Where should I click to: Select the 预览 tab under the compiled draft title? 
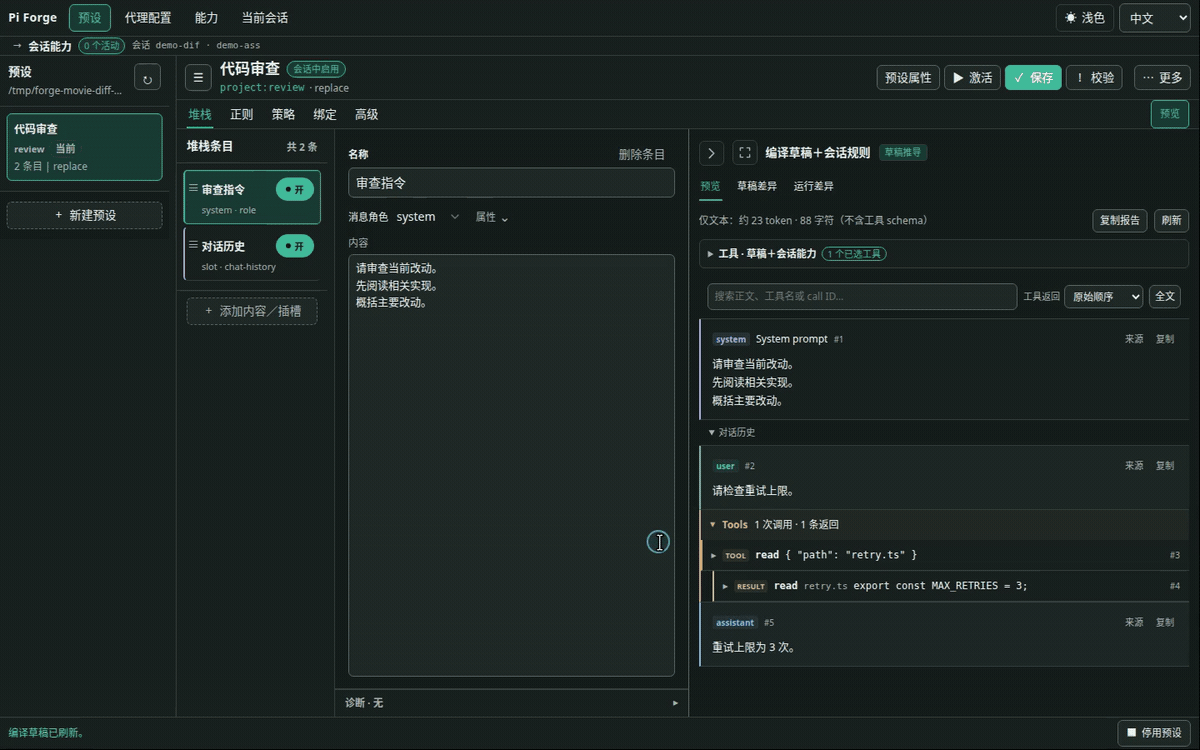710,186
